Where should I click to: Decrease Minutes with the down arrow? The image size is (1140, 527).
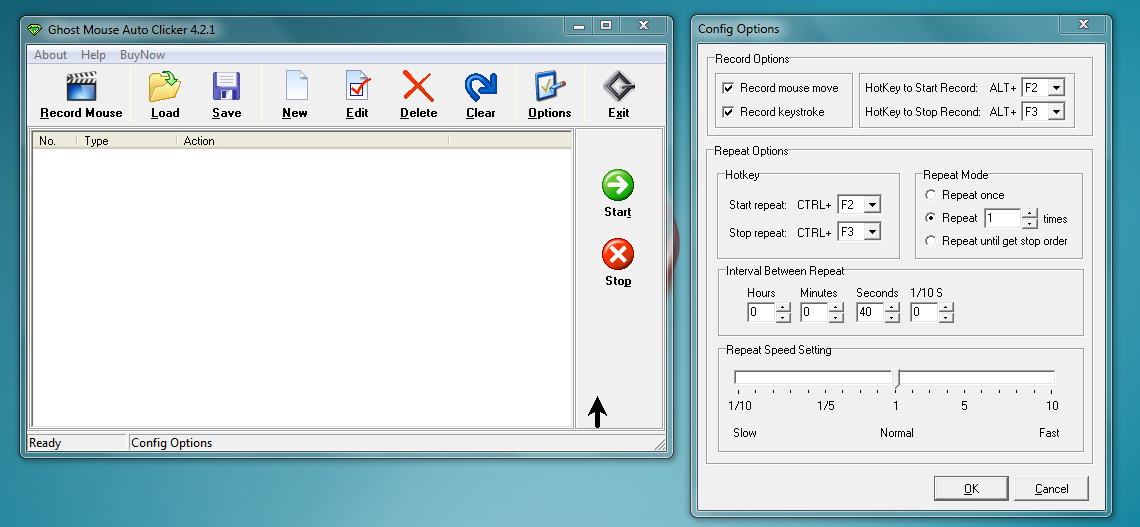[x=836, y=318]
